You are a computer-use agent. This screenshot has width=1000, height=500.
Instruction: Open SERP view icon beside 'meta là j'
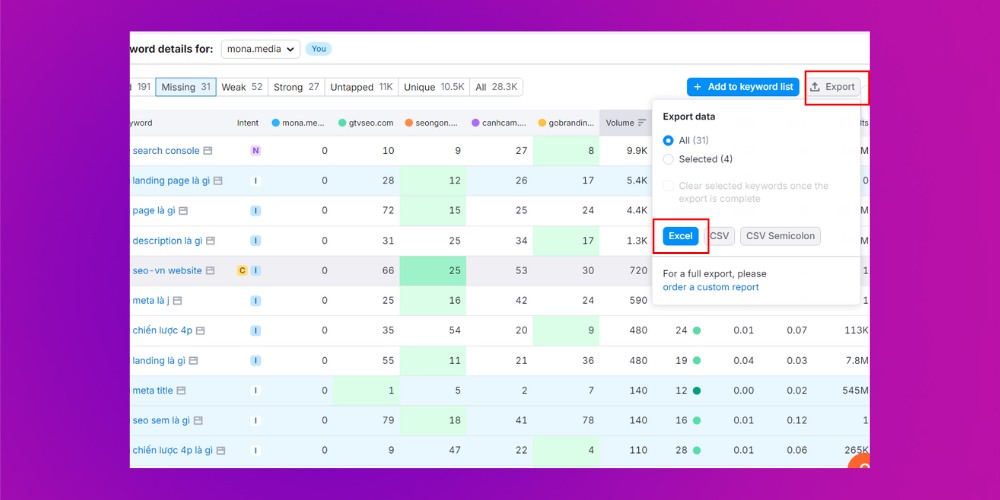click(177, 300)
